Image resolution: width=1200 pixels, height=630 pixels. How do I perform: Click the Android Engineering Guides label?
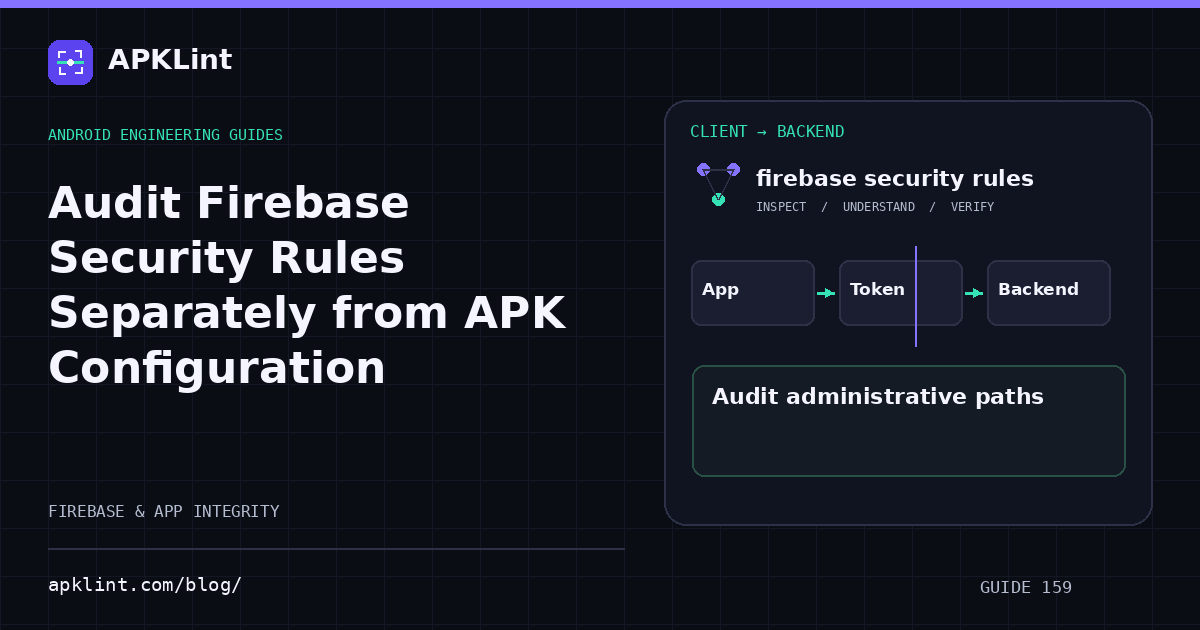coord(165,135)
